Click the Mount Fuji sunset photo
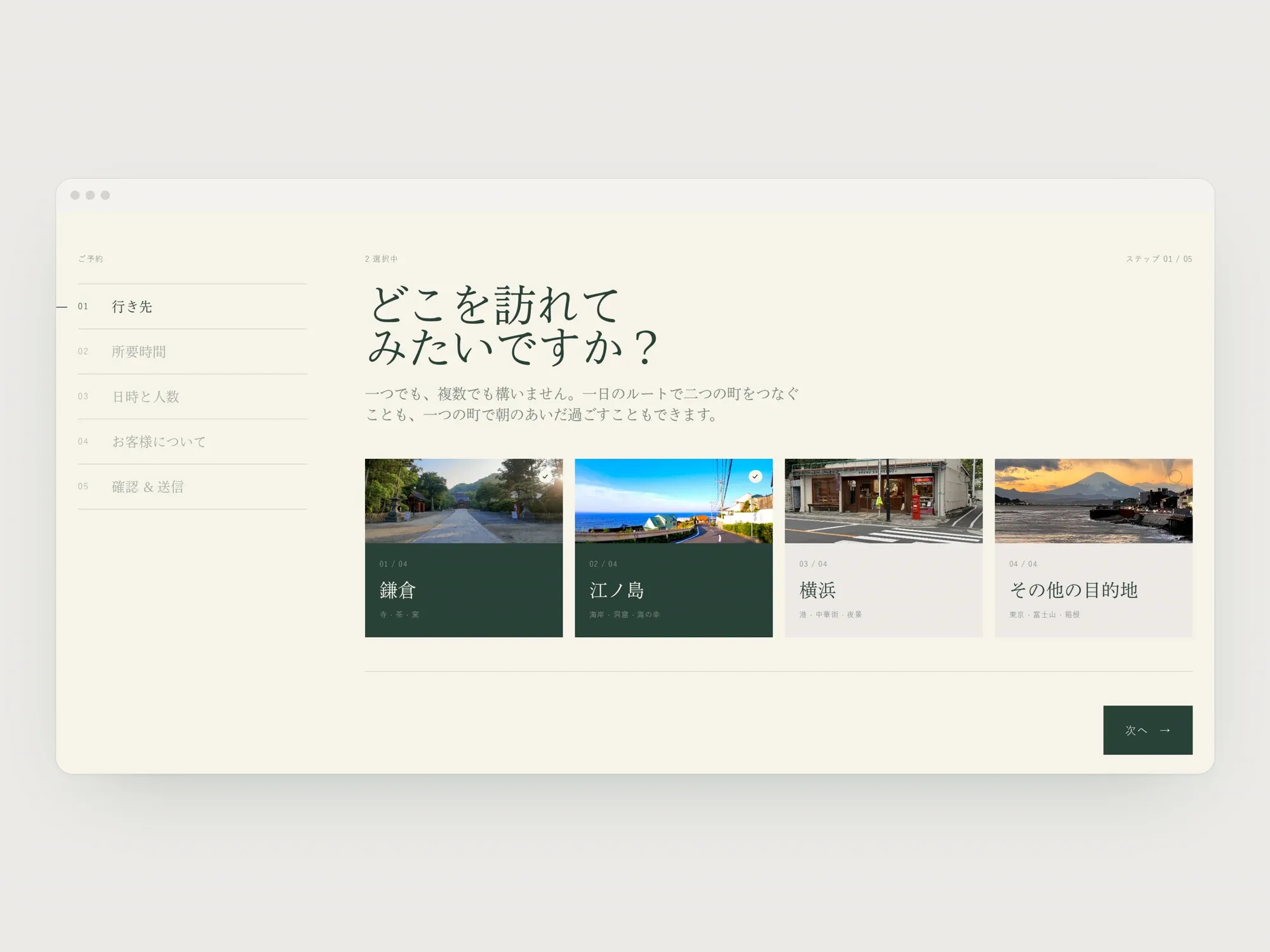This screenshot has height=952, width=1270. click(1093, 501)
